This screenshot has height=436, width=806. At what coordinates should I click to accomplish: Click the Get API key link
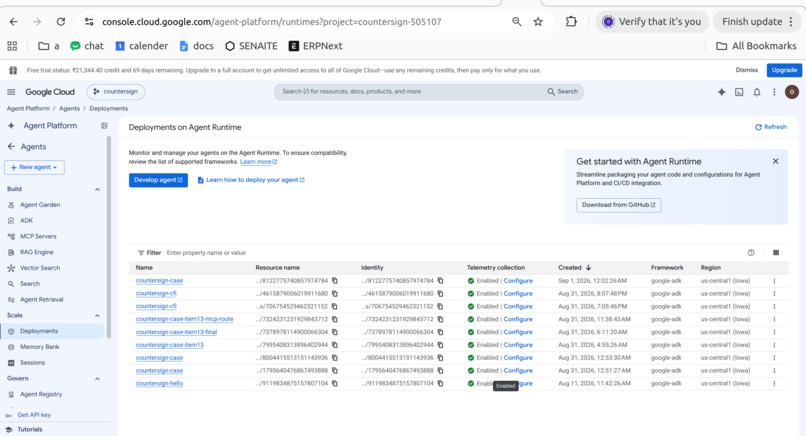coord(34,415)
